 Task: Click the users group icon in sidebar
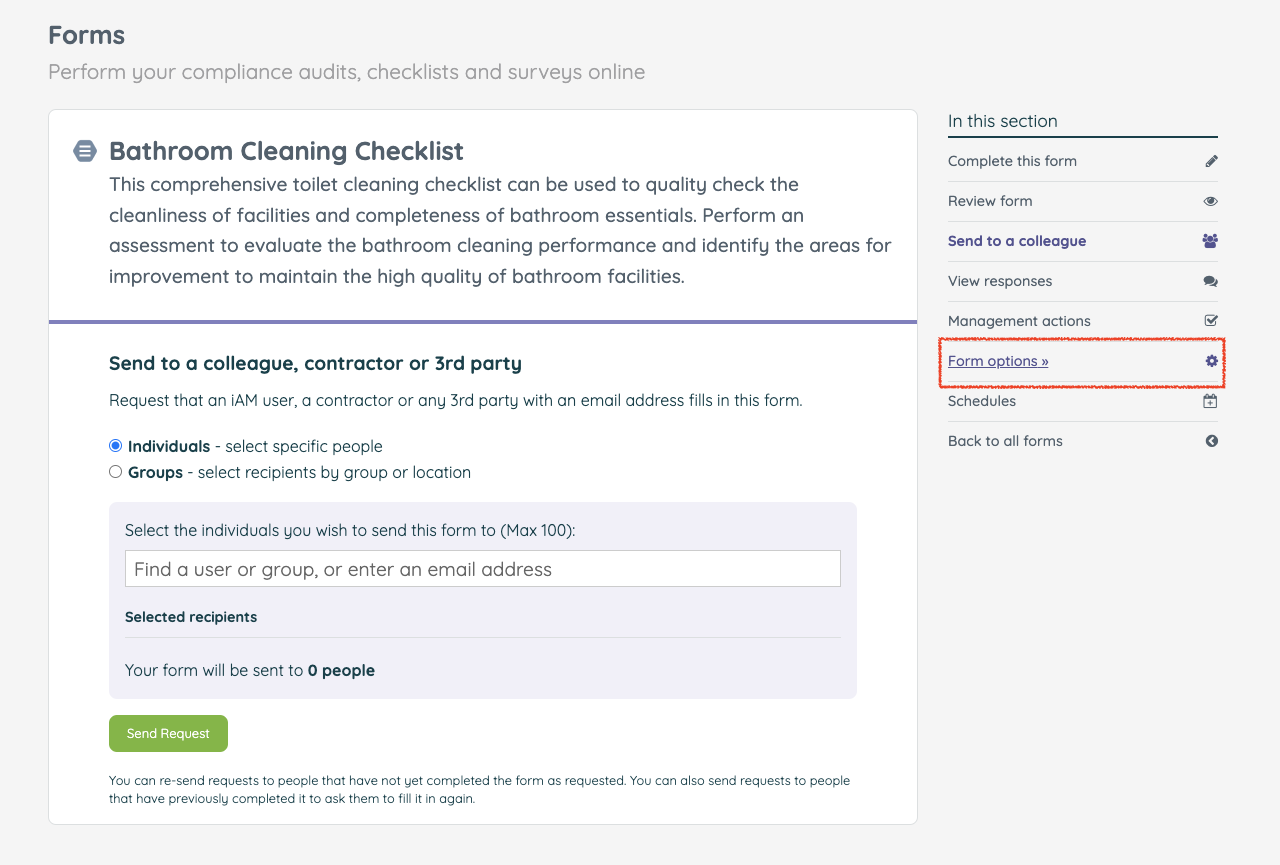pyautogui.click(x=1211, y=241)
